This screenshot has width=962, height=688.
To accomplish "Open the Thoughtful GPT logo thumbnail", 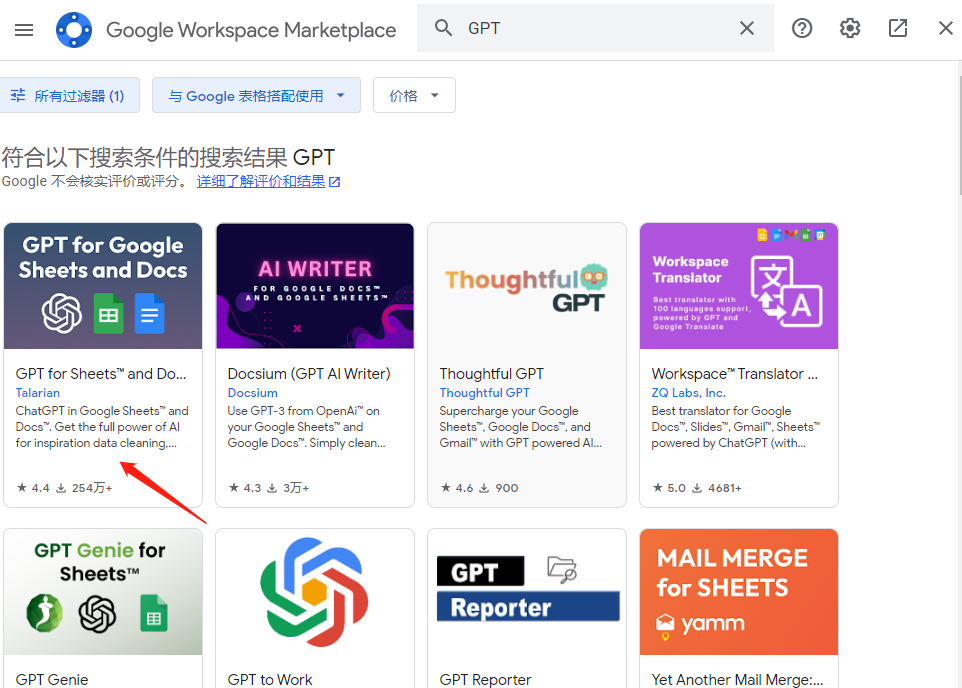I will point(527,286).
